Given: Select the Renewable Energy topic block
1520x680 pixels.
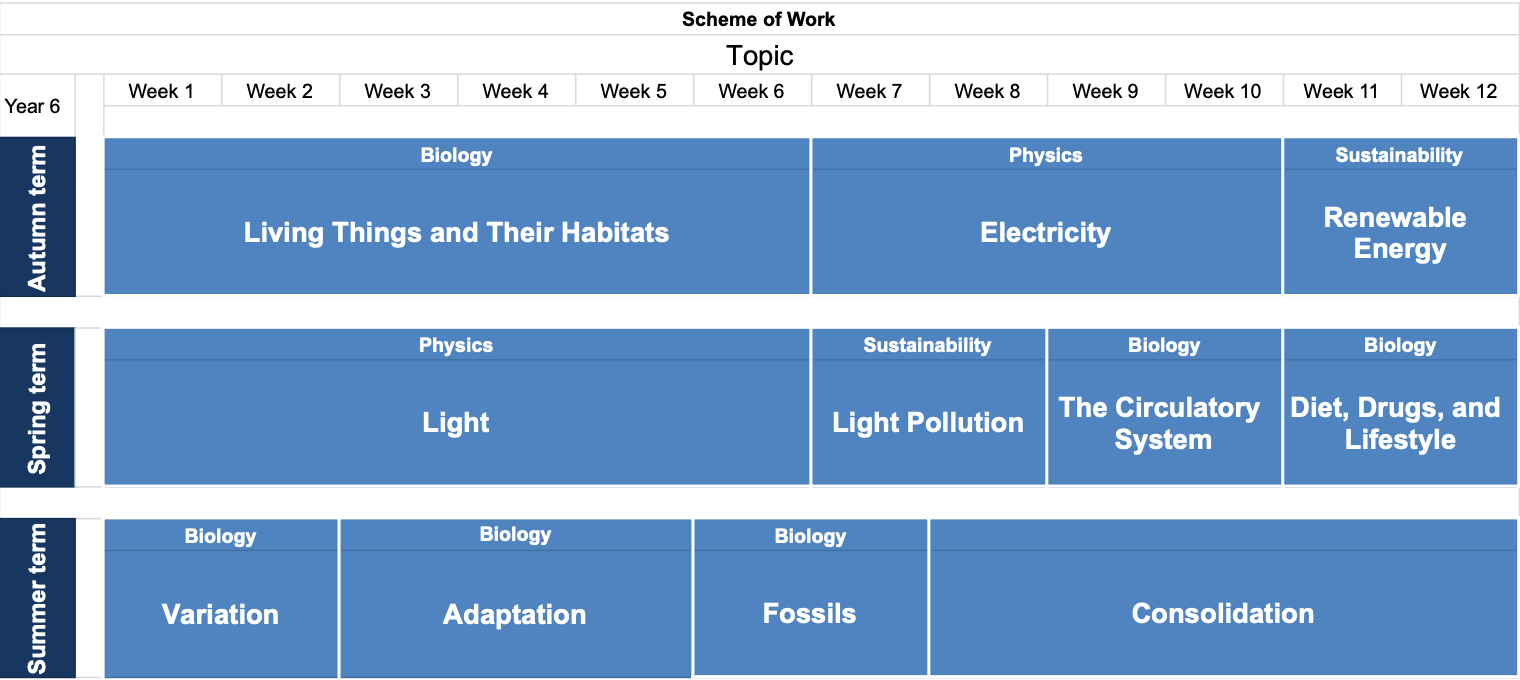Looking at the screenshot, I should pyautogui.click(x=1398, y=233).
